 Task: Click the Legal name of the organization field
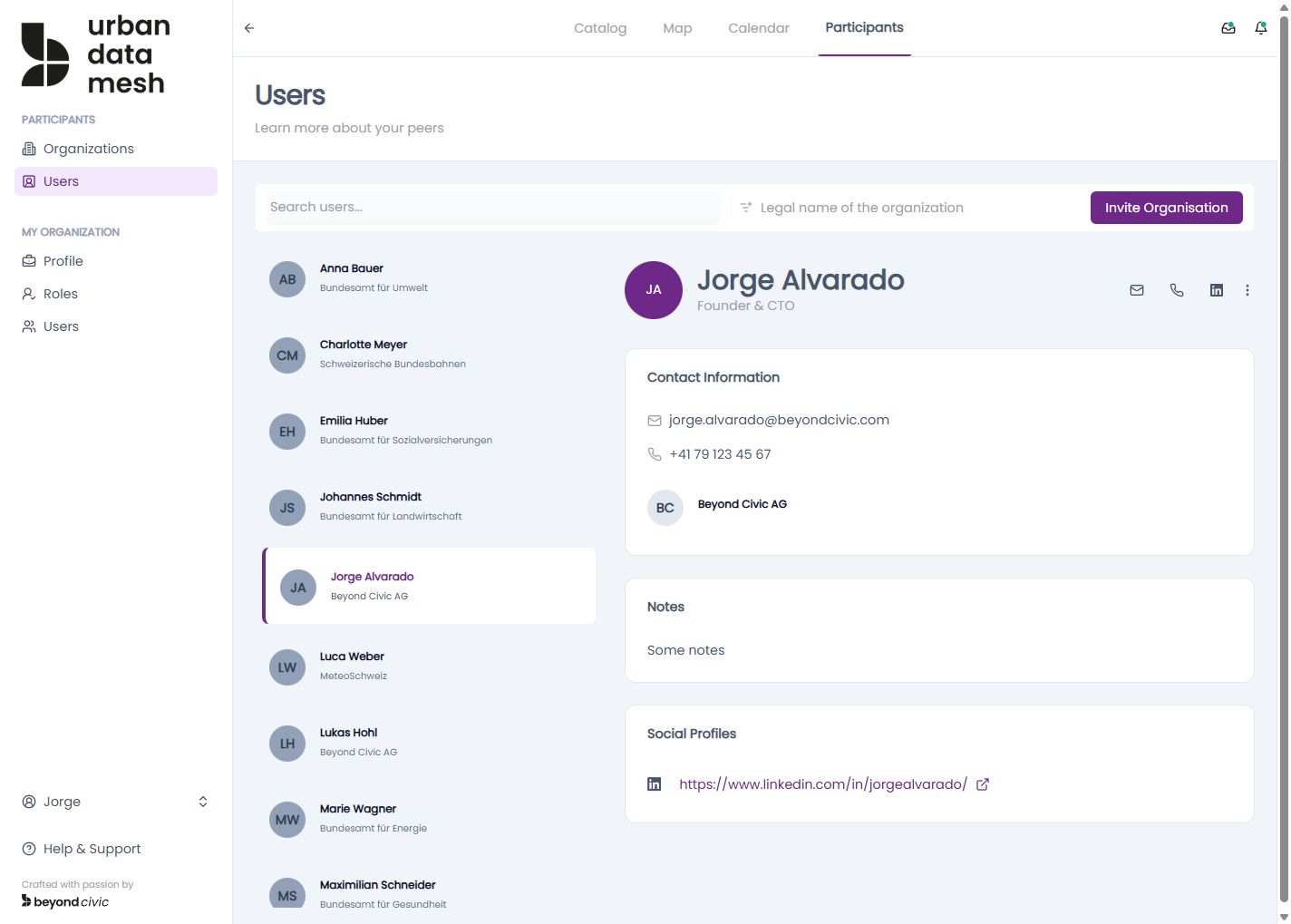[x=907, y=208]
